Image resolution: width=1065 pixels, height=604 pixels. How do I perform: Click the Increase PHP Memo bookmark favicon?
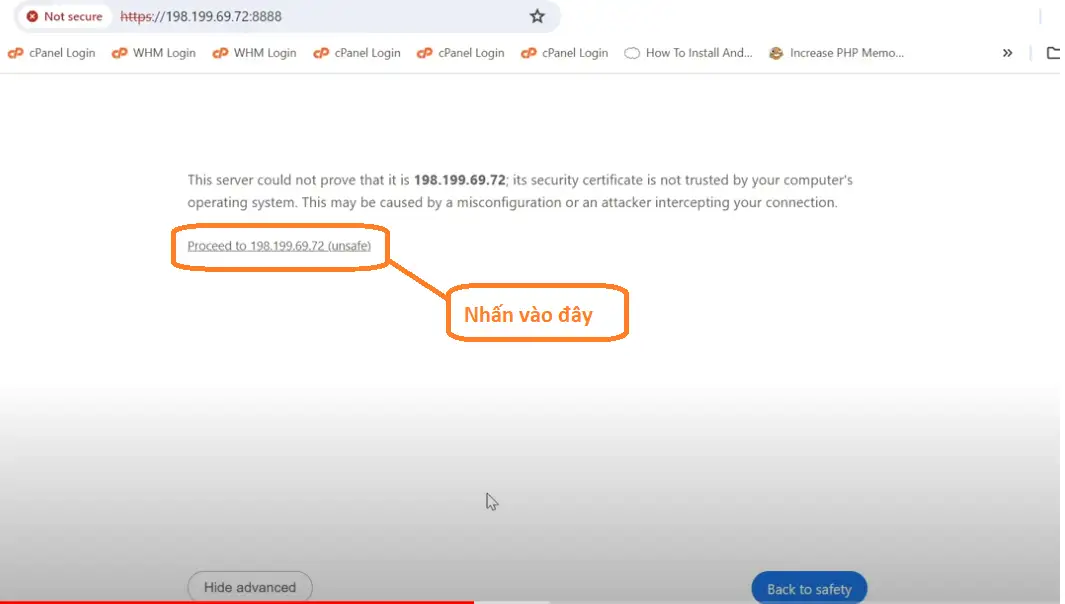[776, 53]
